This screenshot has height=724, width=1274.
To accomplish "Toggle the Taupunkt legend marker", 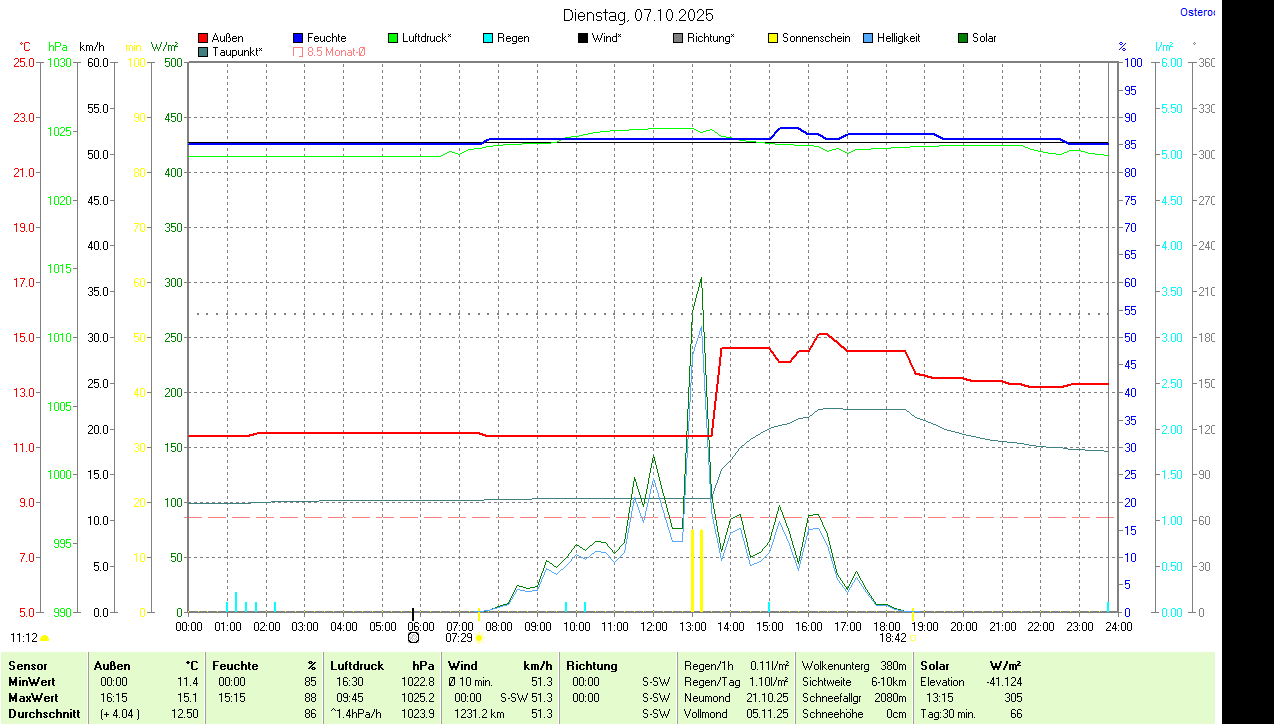I will (x=203, y=51).
